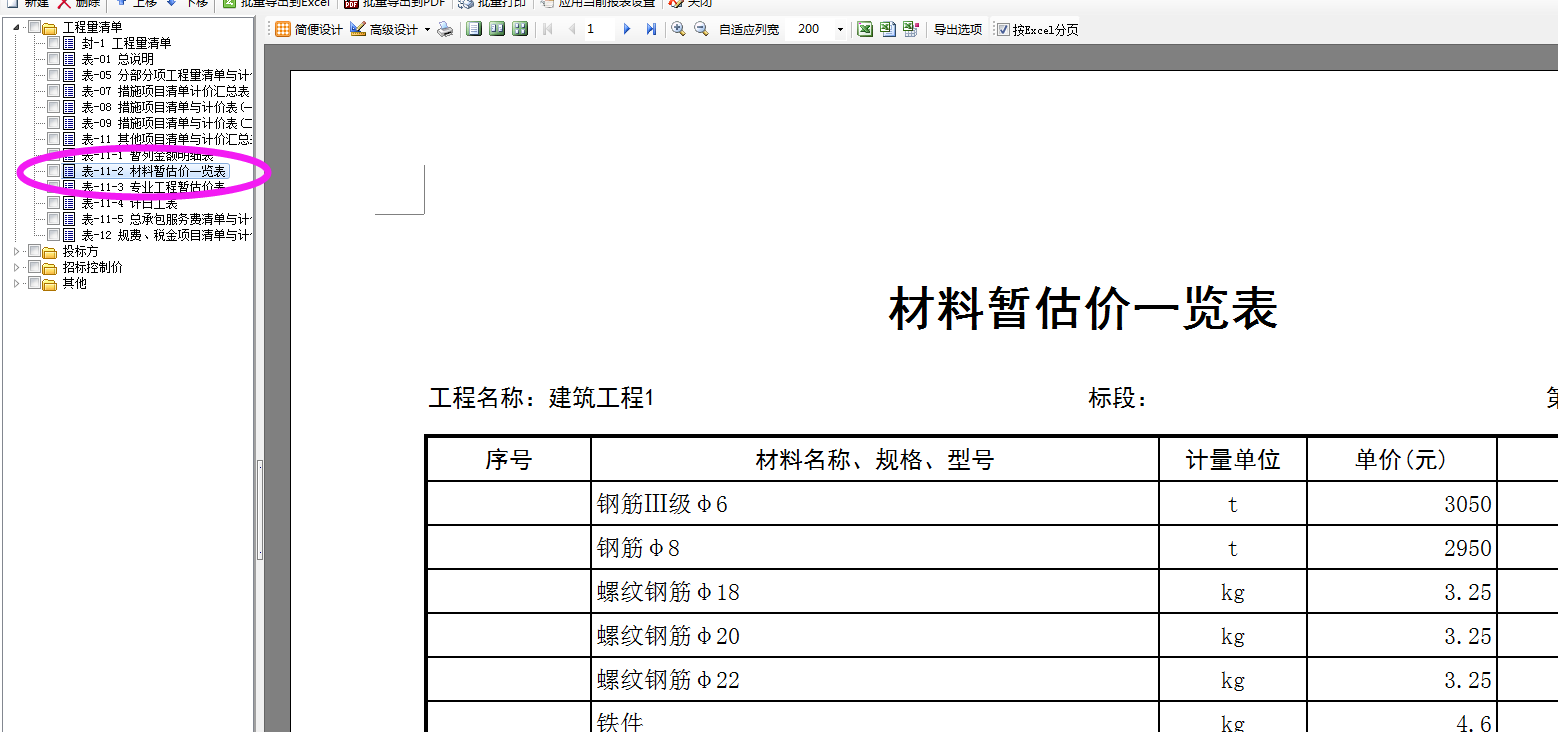Select 表-08 措施项目清单与计价表 in tree

click(x=166, y=107)
